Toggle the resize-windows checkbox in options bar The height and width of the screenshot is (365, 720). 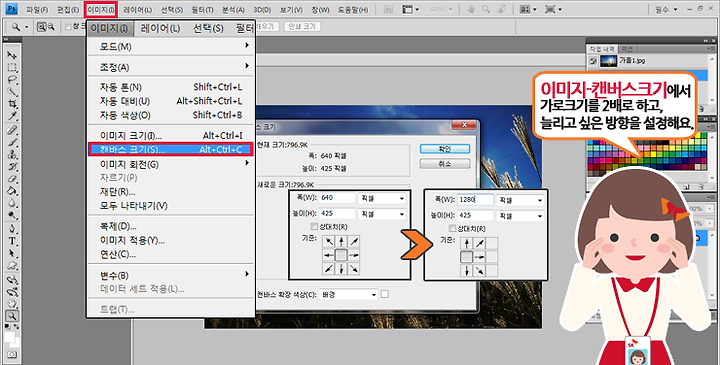(68, 27)
